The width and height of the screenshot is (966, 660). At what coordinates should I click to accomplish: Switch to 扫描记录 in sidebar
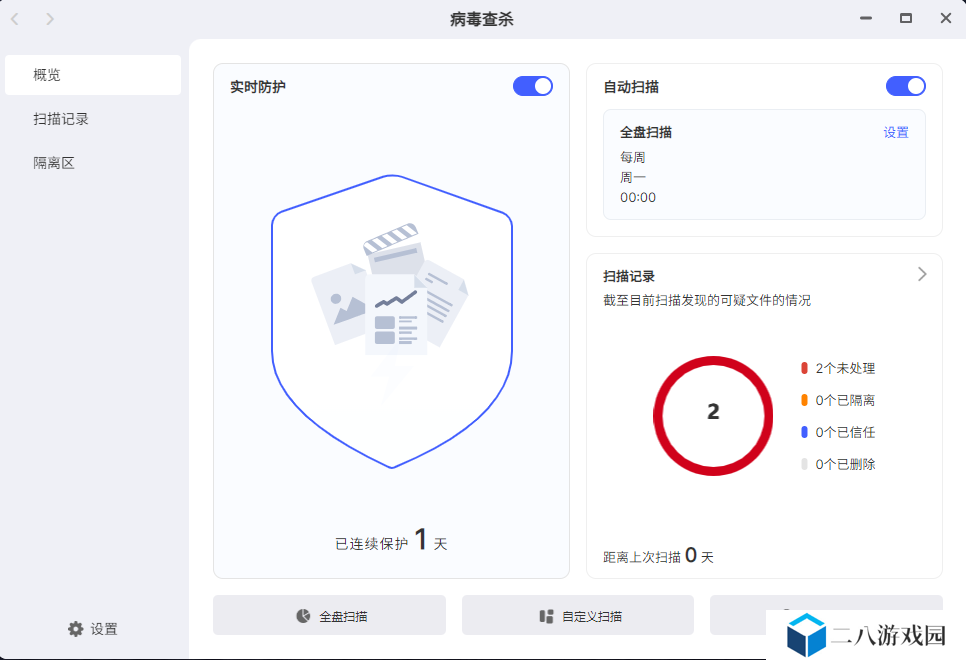coord(93,119)
